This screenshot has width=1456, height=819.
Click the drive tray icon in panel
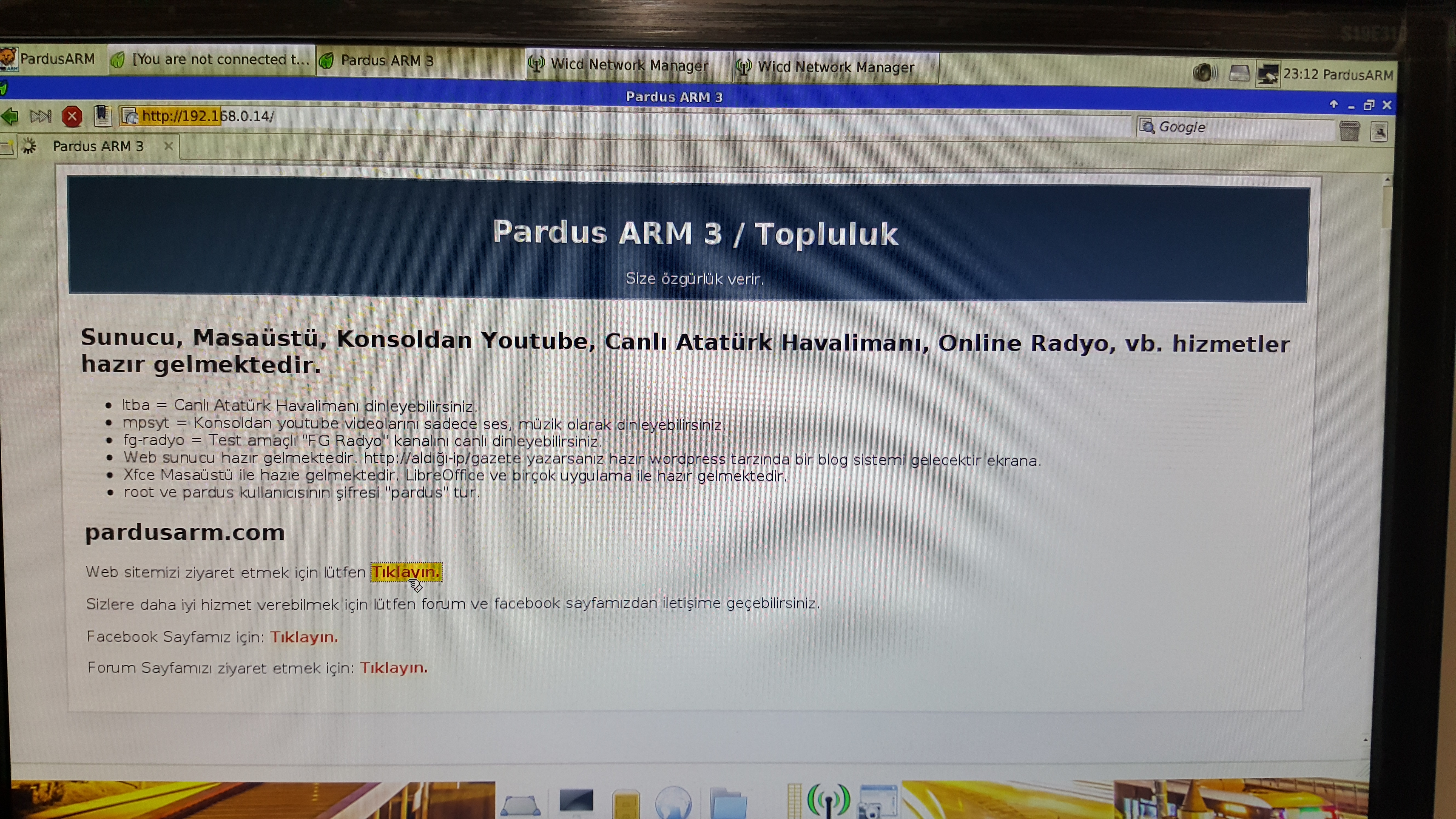(1239, 73)
